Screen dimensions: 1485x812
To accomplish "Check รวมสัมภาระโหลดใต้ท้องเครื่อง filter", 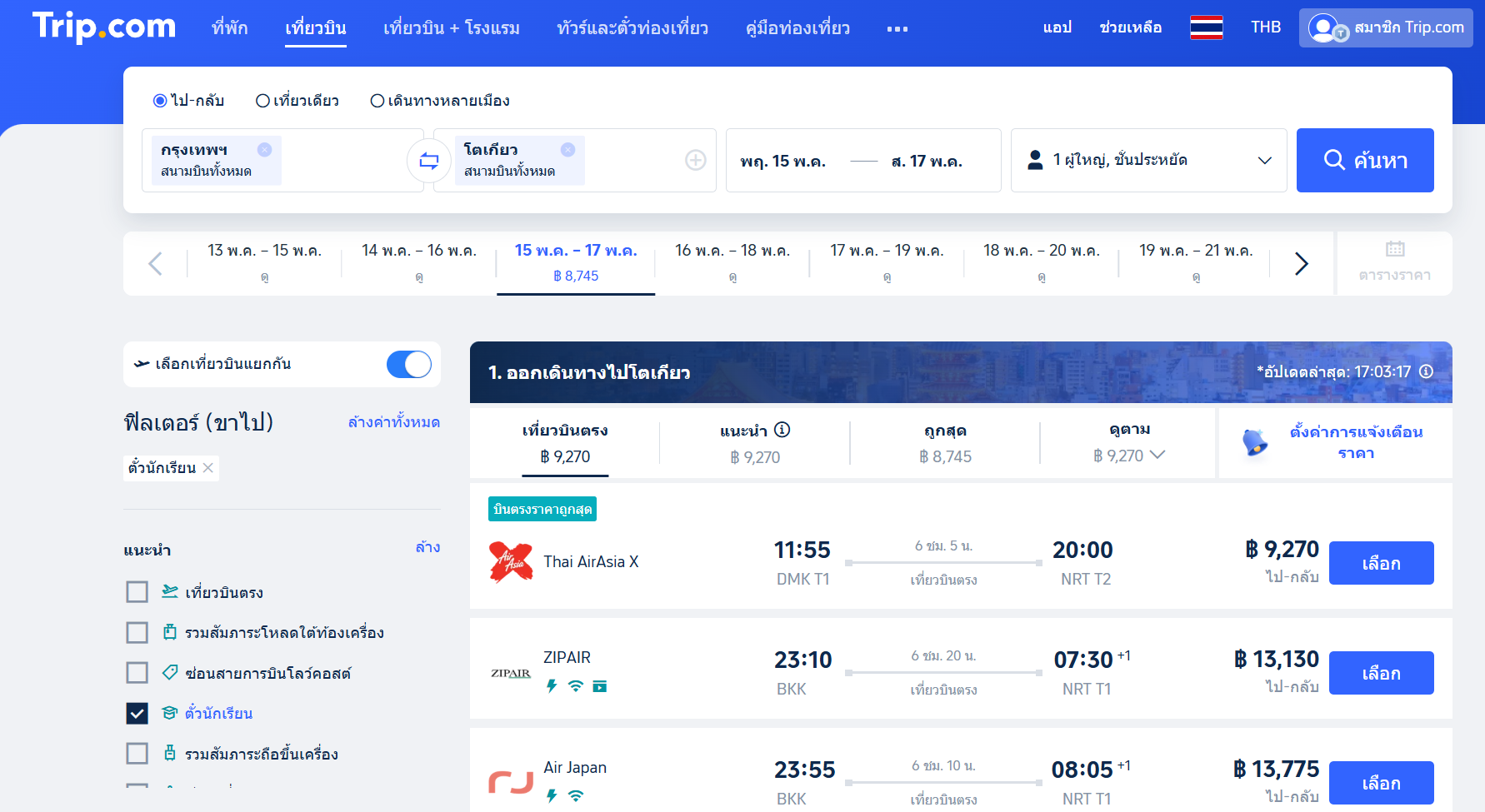I will [137, 633].
